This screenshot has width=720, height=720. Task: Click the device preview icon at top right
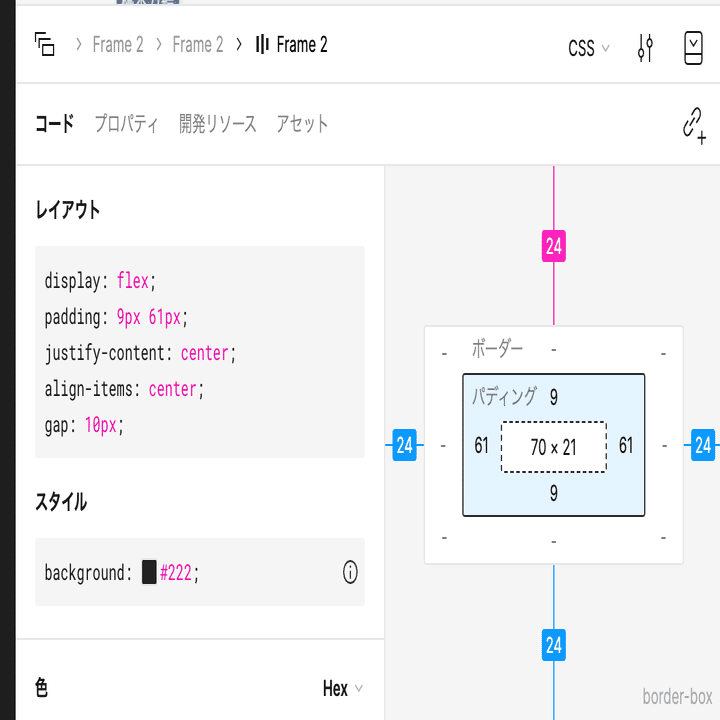click(693, 47)
